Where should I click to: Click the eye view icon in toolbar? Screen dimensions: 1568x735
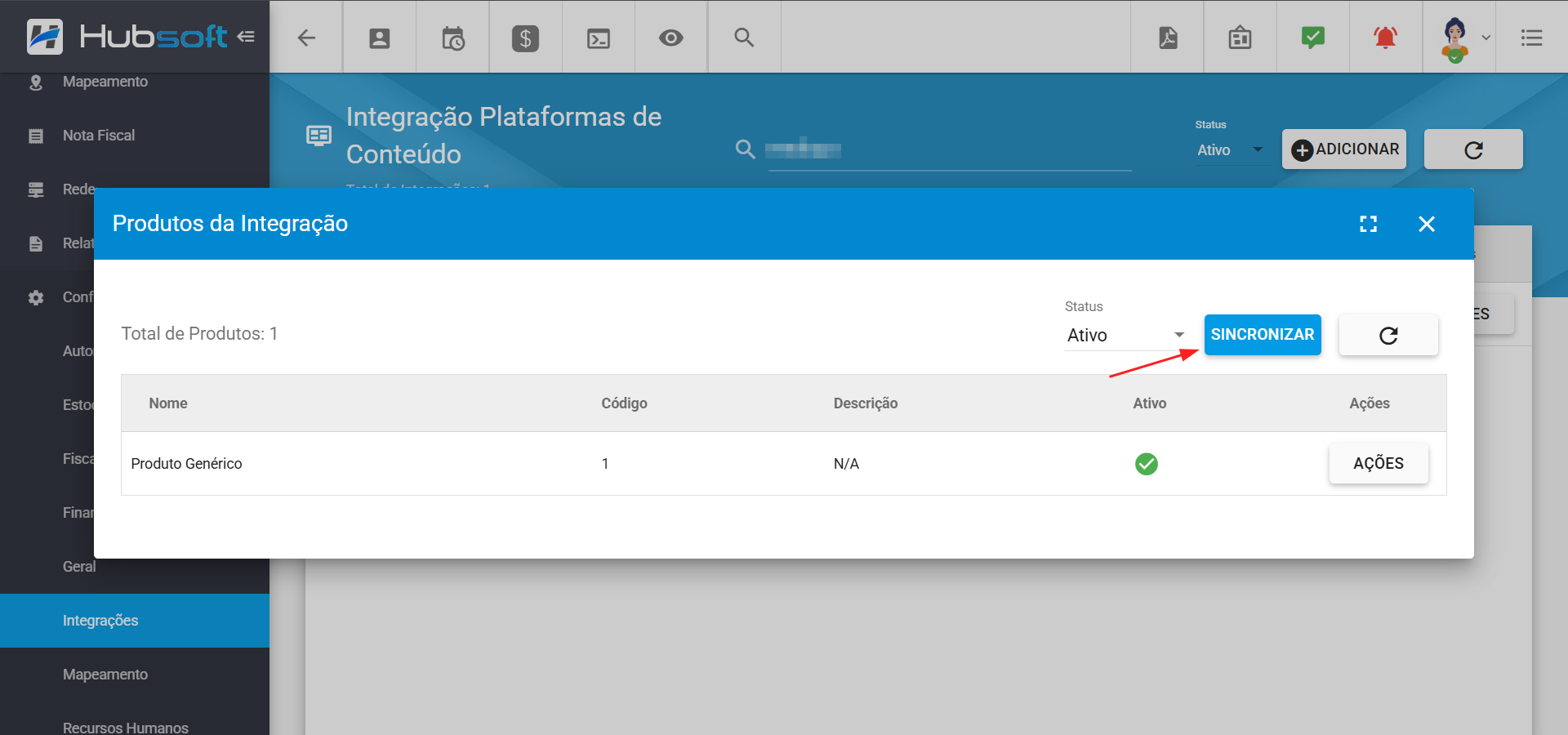pyautogui.click(x=671, y=38)
